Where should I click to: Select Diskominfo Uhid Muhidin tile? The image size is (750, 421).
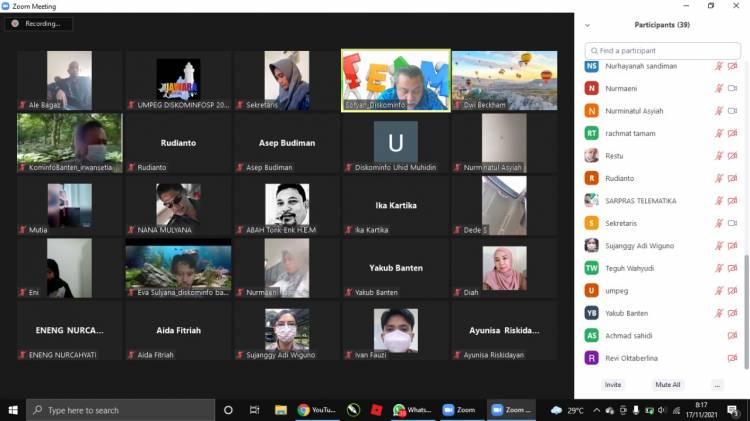(x=396, y=143)
